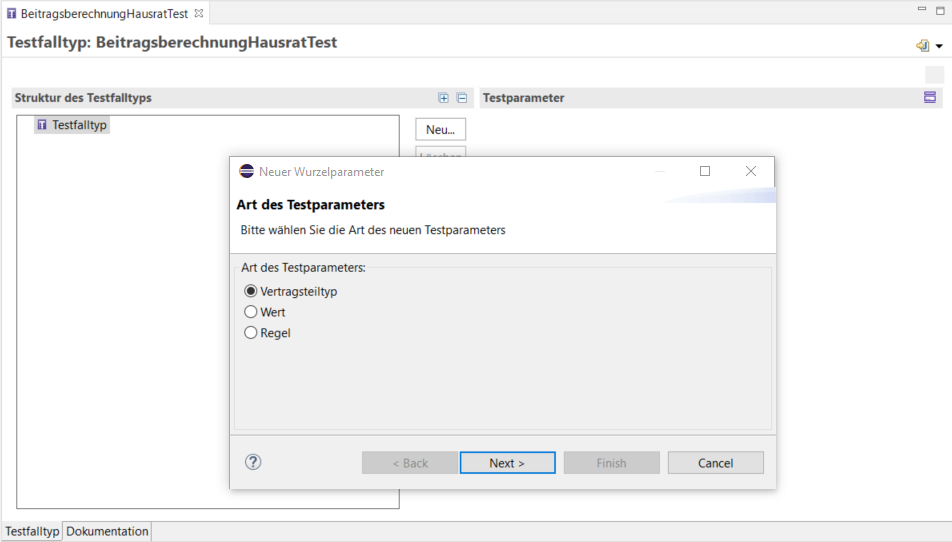Click the Testparameter section layout icon

click(930, 97)
